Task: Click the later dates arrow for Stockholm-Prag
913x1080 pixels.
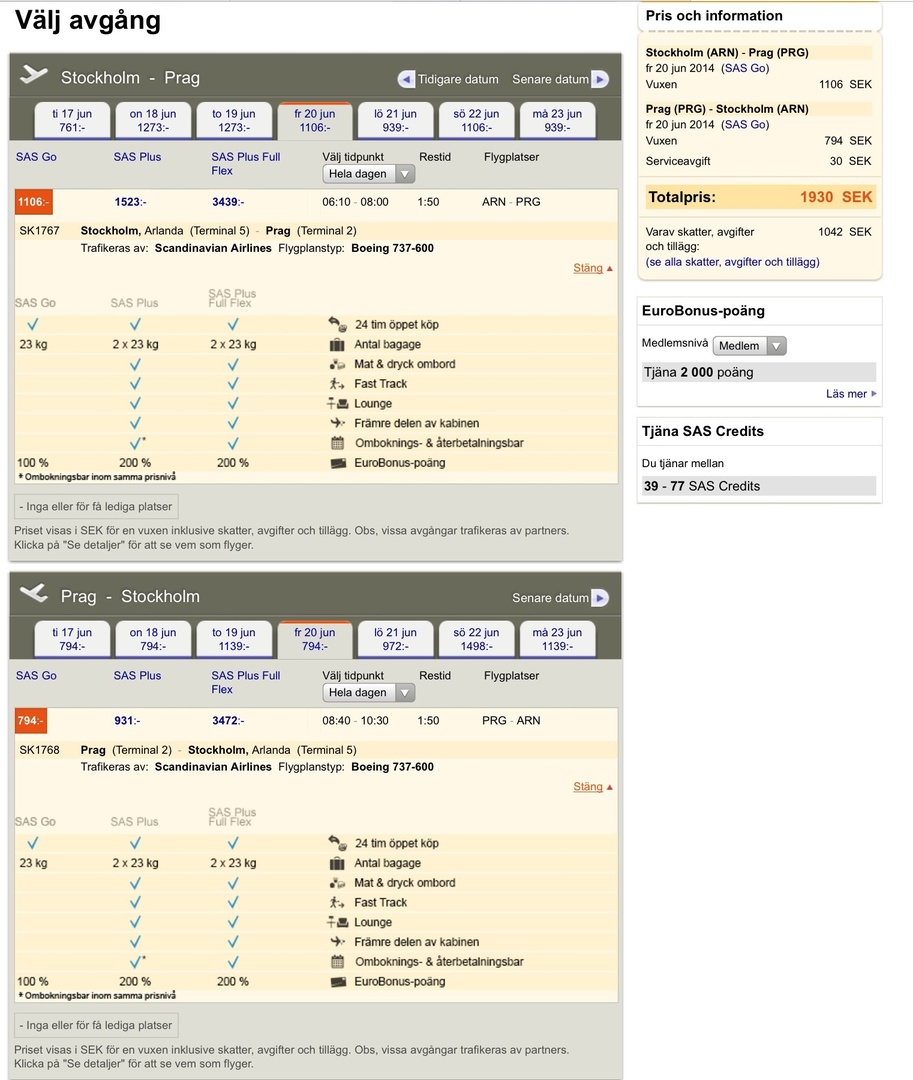Action: [599, 79]
